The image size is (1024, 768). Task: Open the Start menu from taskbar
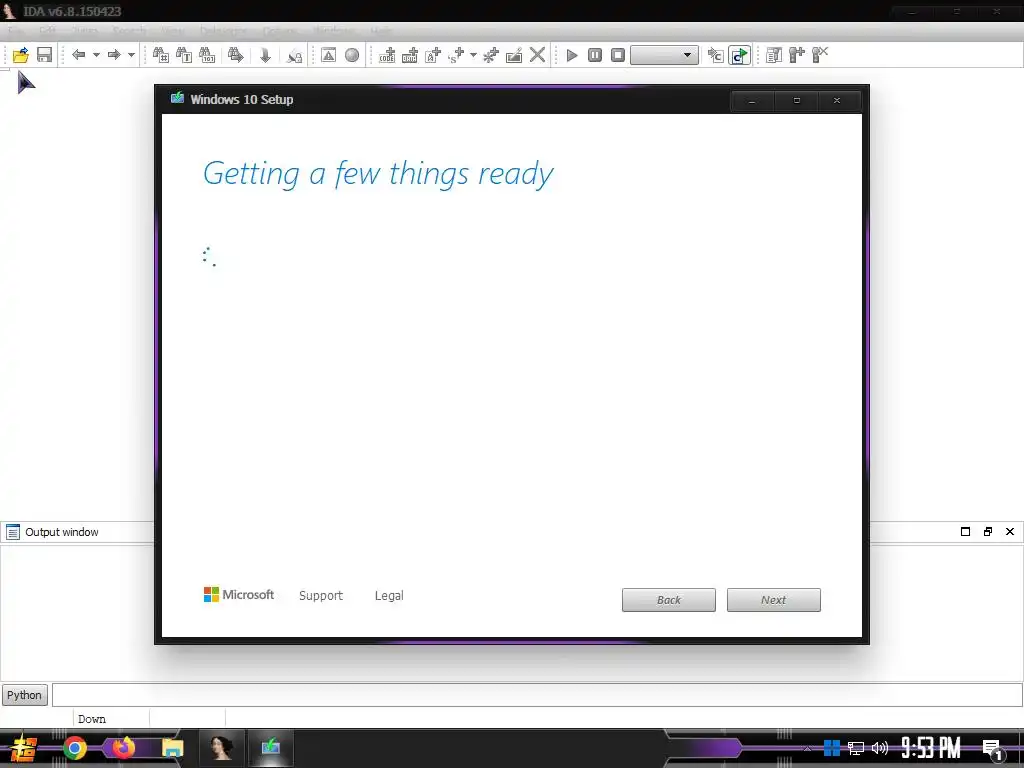coord(24,748)
